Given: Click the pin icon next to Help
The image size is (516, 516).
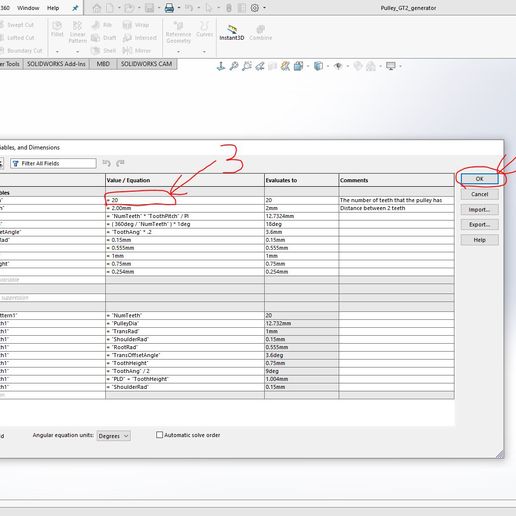Looking at the screenshot, I should [x=75, y=8].
